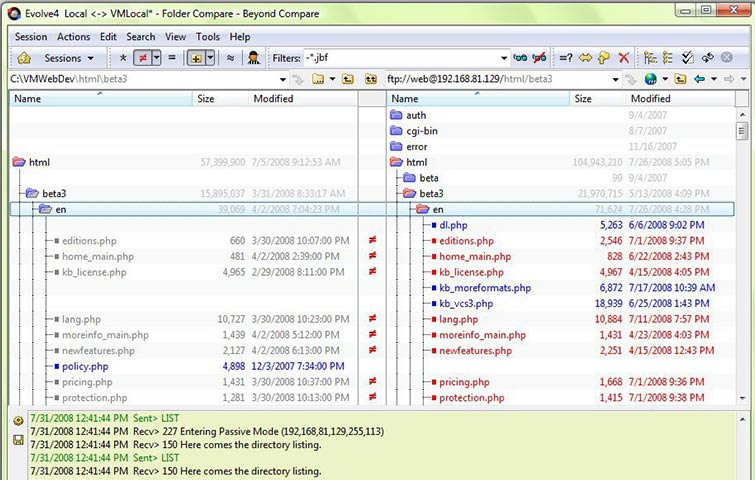Viewport: 755px width, 480px height.
Task: Click the blue back arrow icon
Action: coord(700,79)
